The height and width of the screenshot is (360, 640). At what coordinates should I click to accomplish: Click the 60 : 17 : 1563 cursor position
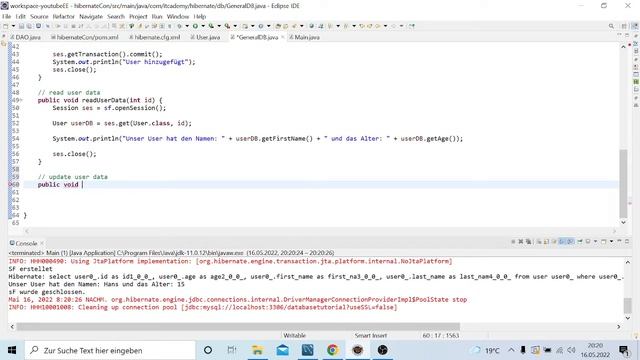point(441,335)
